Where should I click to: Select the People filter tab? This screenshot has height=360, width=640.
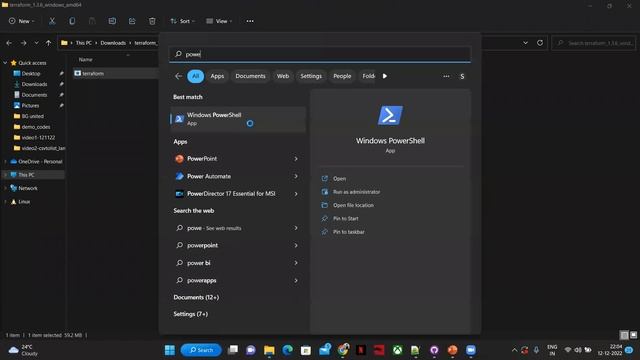pyautogui.click(x=342, y=76)
